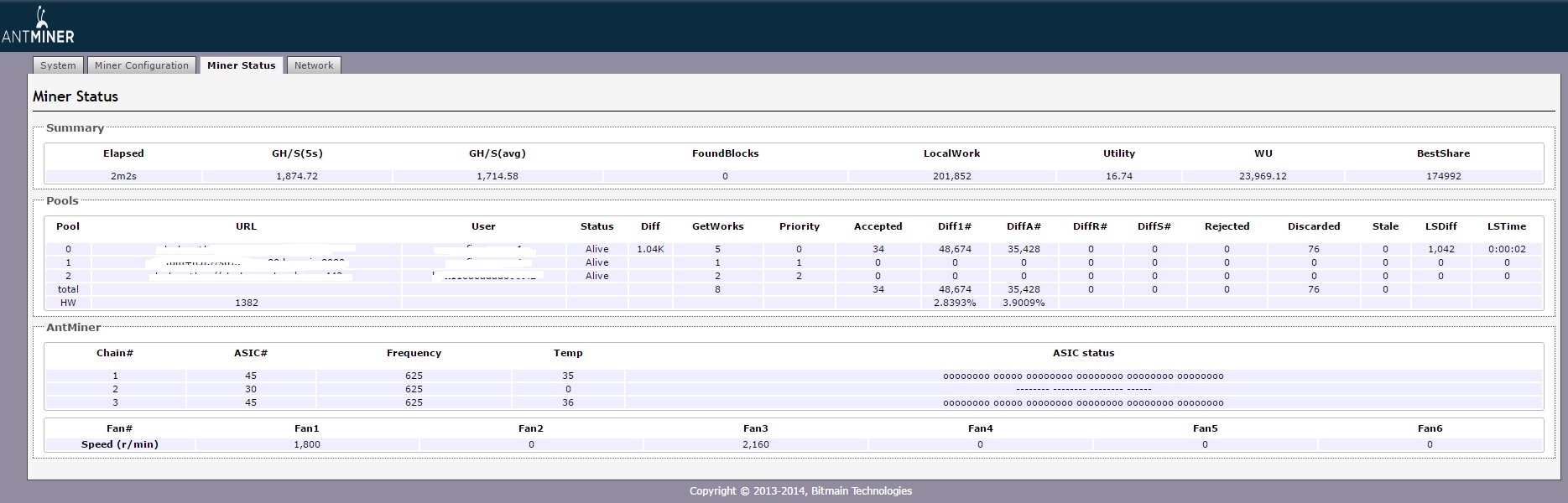The width and height of the screenshot is (1568, 503).
Task: Open the System tab
Action: 58,65
